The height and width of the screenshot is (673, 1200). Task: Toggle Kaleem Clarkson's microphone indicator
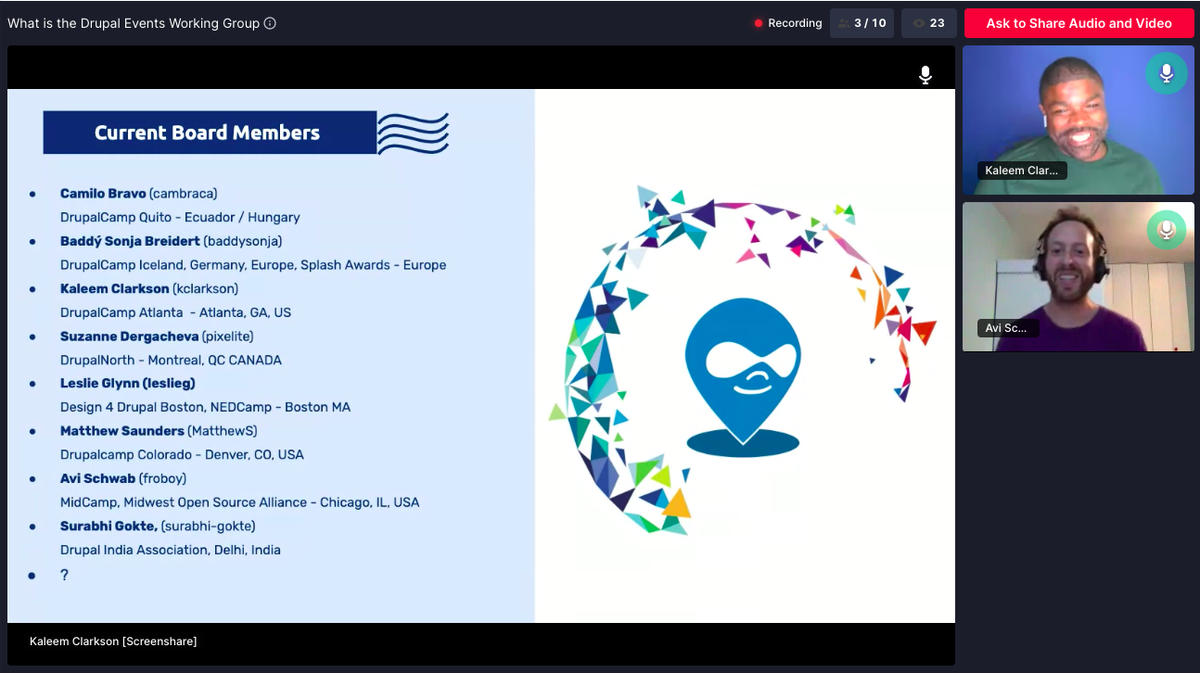[x=1166, y=73]
